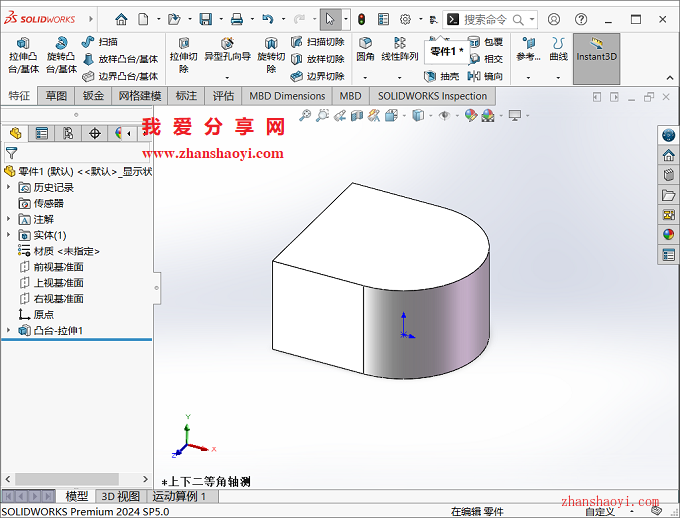Open the ConfigurationManager tab icon

[x=68, y=133]
